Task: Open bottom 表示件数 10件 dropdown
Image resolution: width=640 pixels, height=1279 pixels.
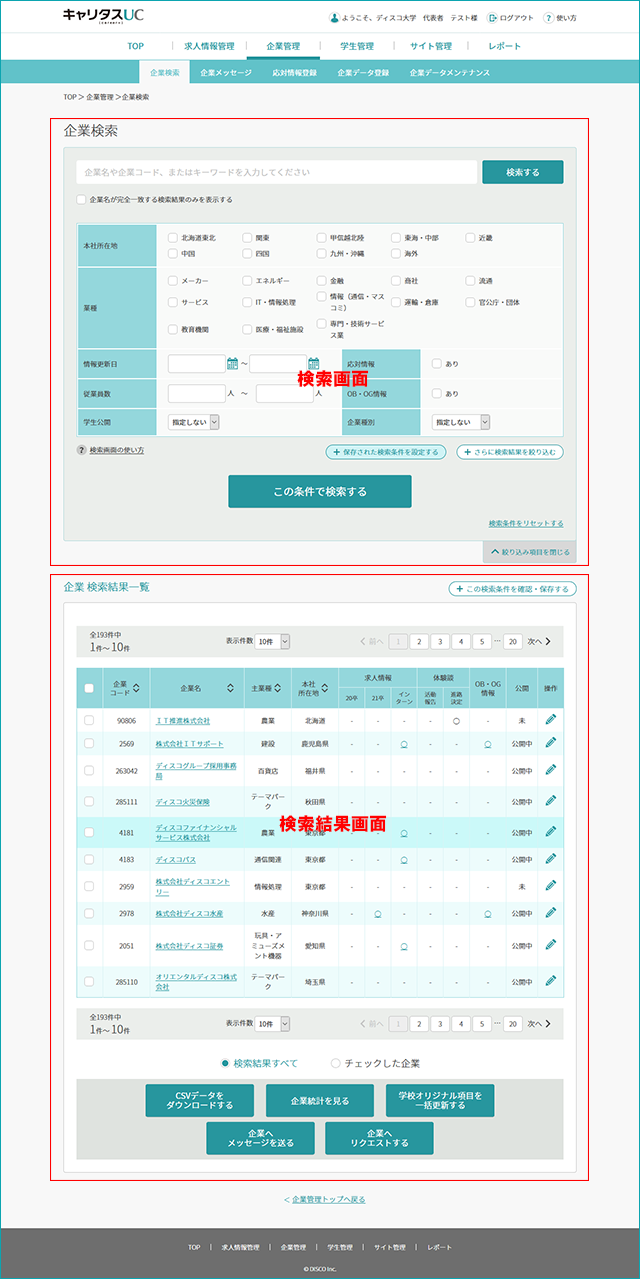Action: click(x=271, y=1023)
